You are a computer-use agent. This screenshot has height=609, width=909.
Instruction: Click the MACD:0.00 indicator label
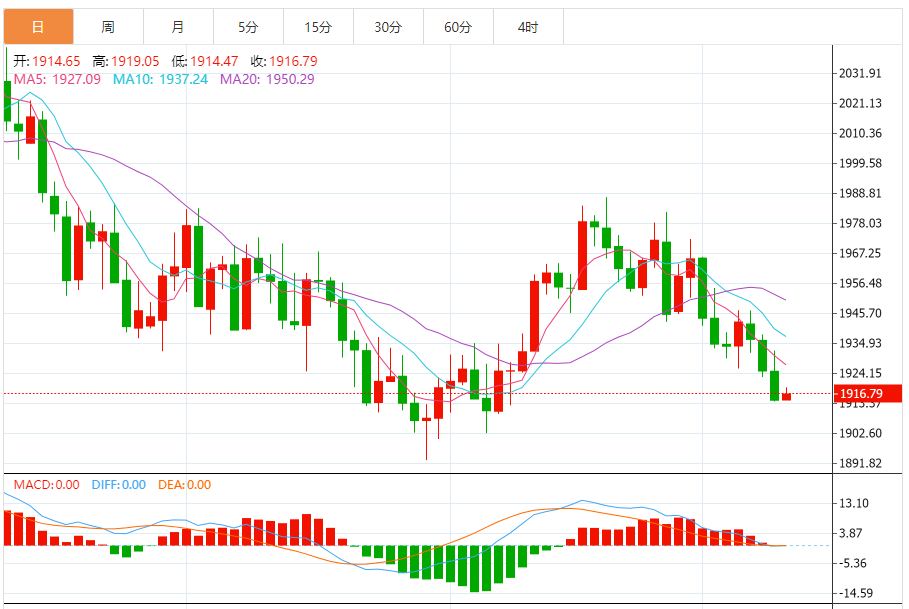click(x=46, y=485)
